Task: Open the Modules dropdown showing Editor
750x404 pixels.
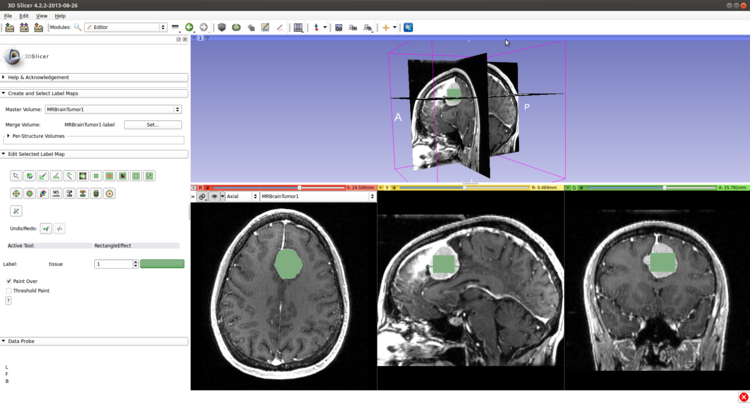Action: coord(125,27)
